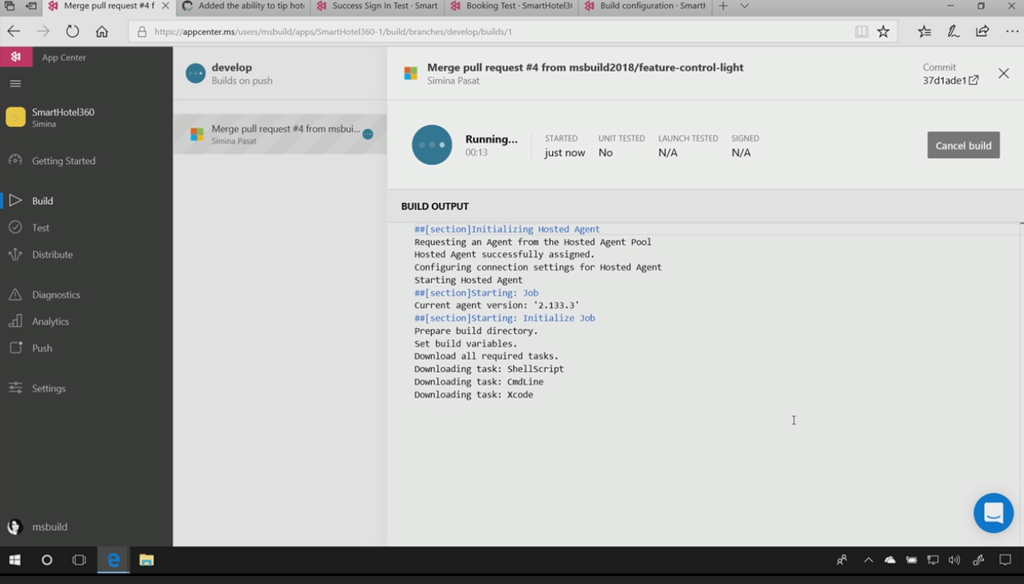Close the build details panel

point(1003,74)
